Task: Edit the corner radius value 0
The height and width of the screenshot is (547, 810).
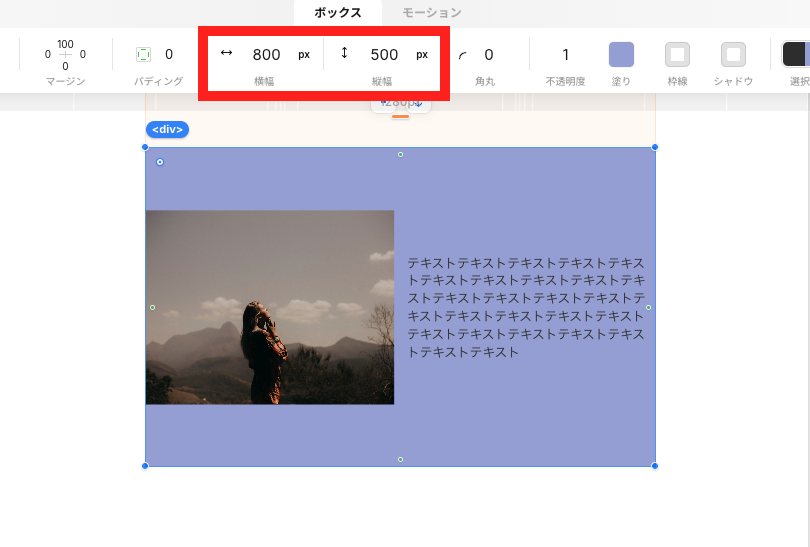Action: pos(489,55)
